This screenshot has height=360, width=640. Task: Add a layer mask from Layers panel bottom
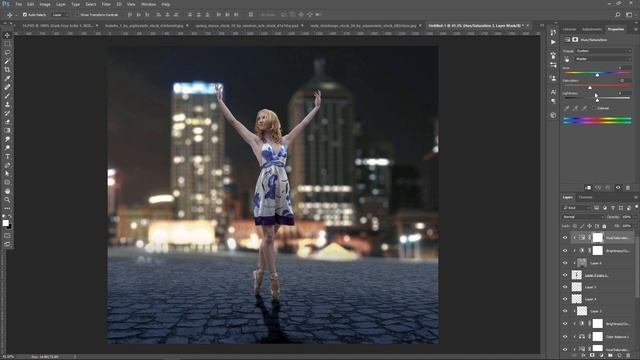click(592, 356)
